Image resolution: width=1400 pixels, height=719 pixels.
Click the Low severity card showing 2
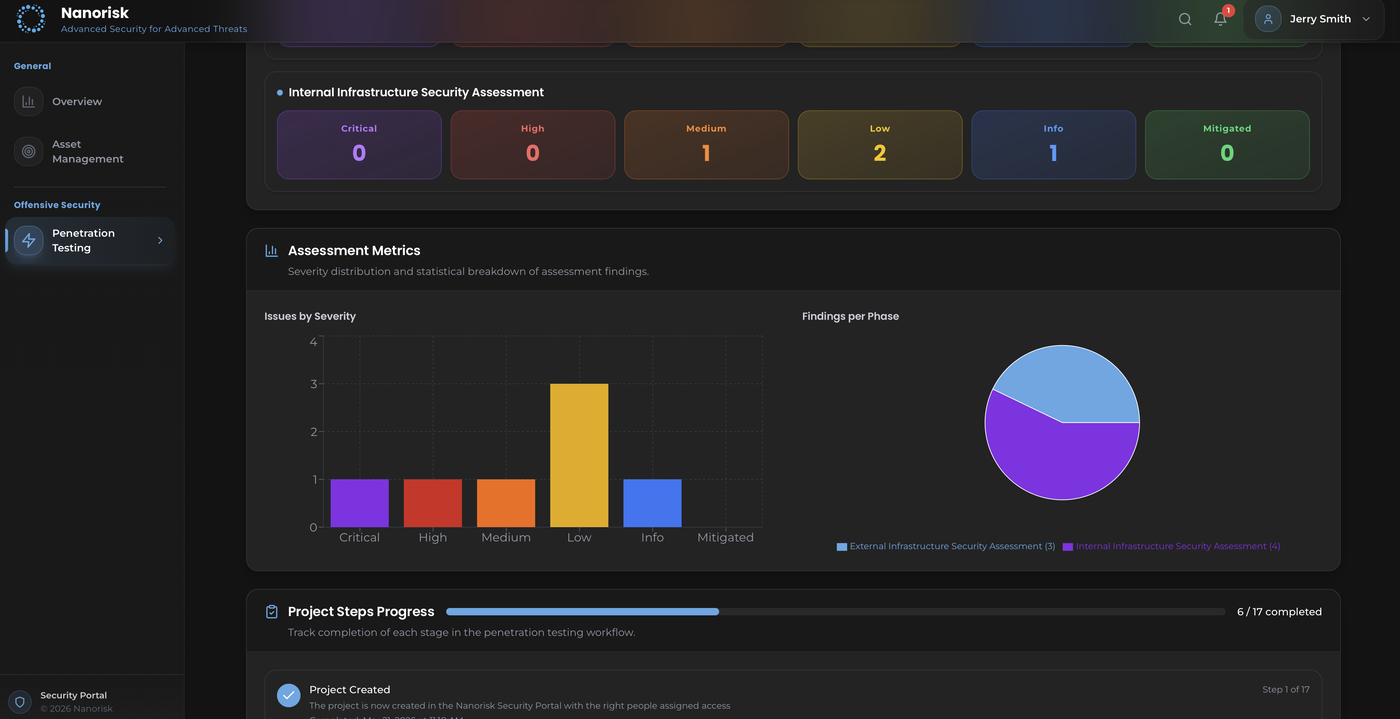[880, 144]
